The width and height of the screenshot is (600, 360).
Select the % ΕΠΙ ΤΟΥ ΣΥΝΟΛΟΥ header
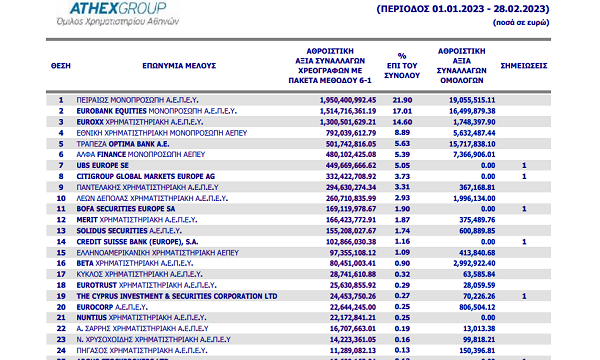(x=402, y=66)
